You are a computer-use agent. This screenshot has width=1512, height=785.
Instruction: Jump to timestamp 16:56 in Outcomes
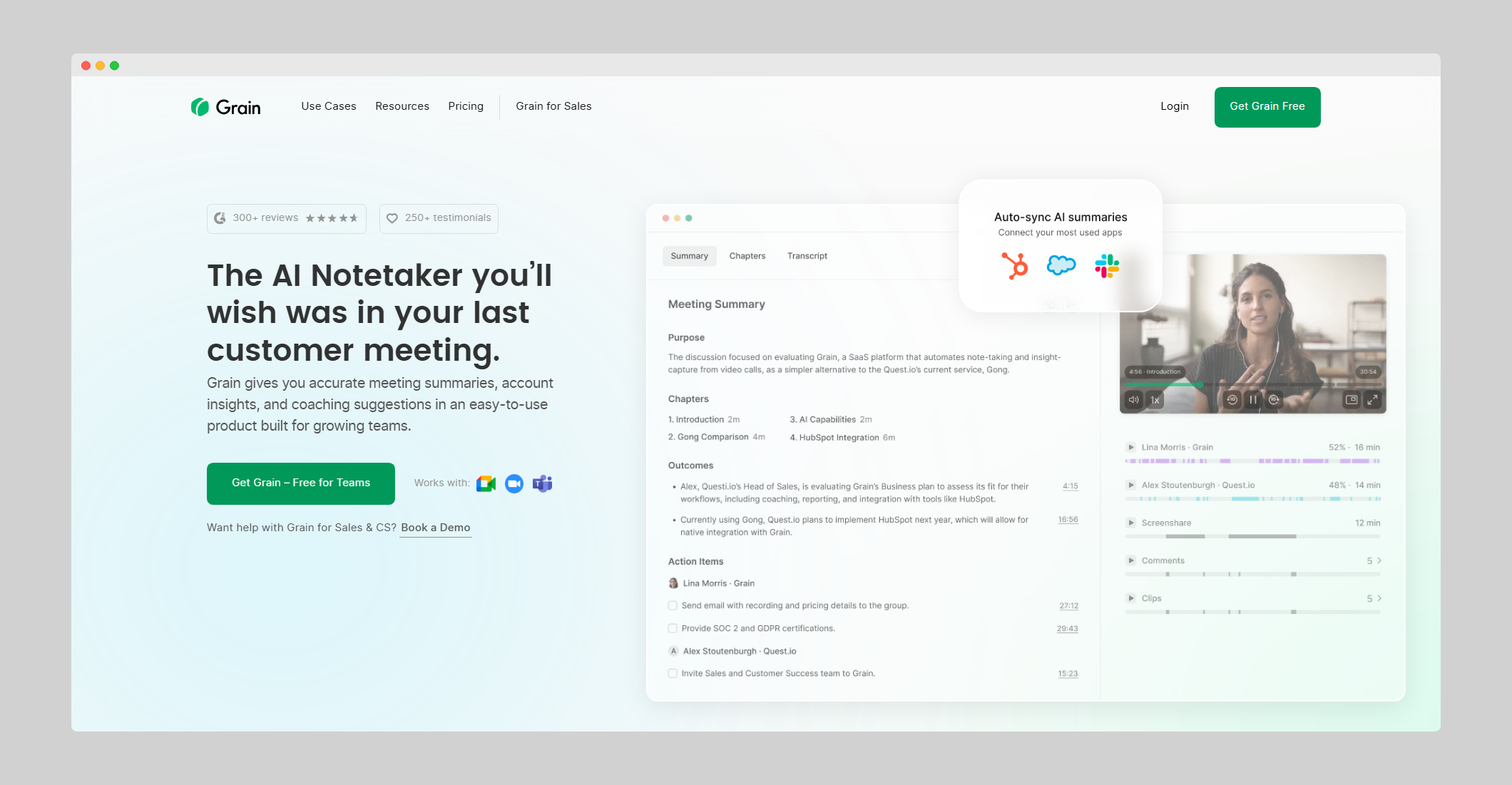click(x=1068, y=520)
